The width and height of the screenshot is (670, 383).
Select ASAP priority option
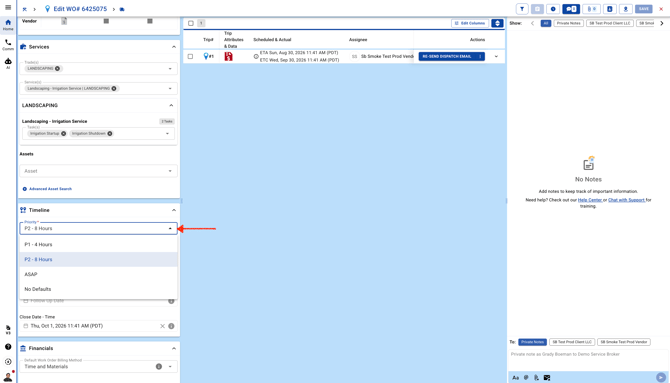(98, 274)
